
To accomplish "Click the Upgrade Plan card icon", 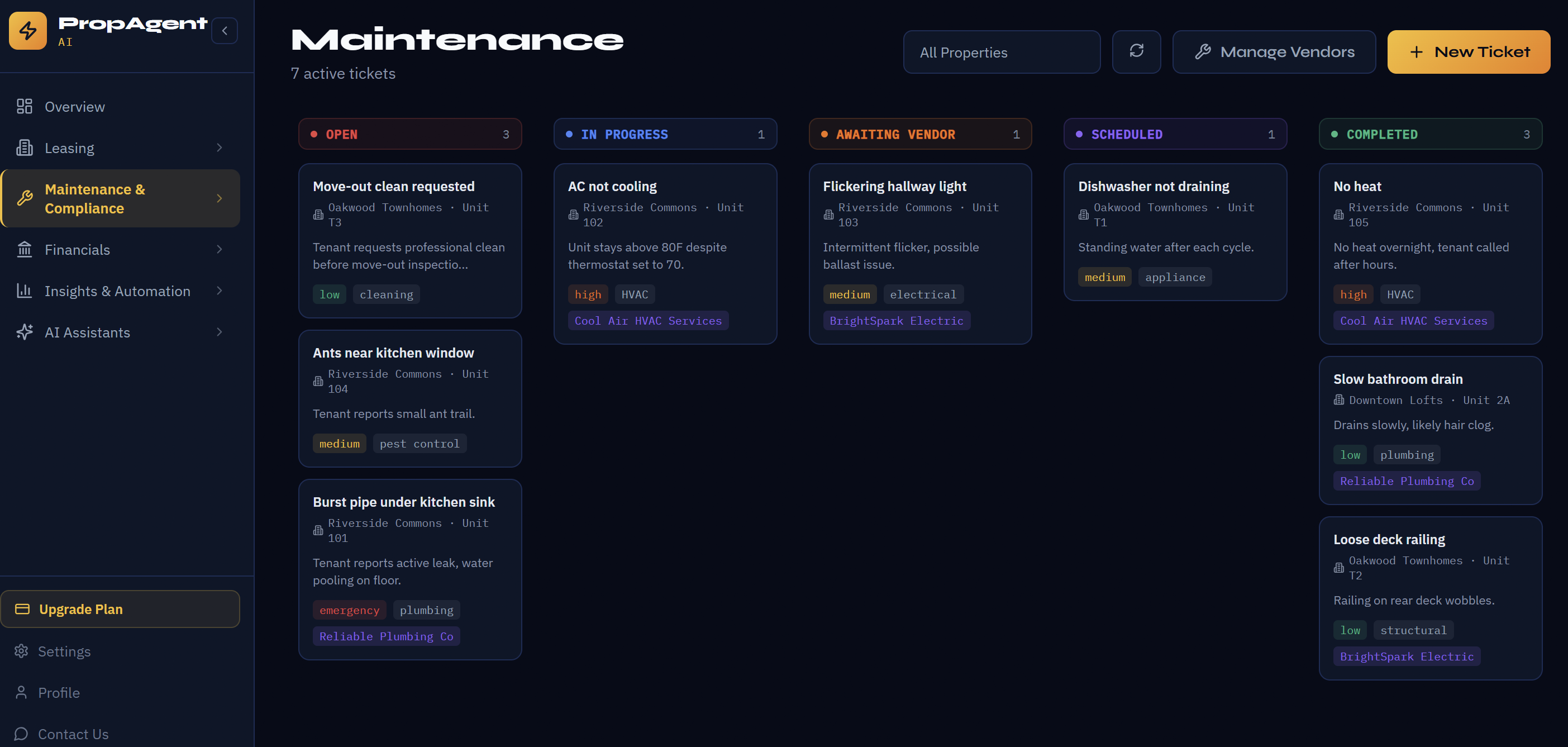I will pos(22,610).
